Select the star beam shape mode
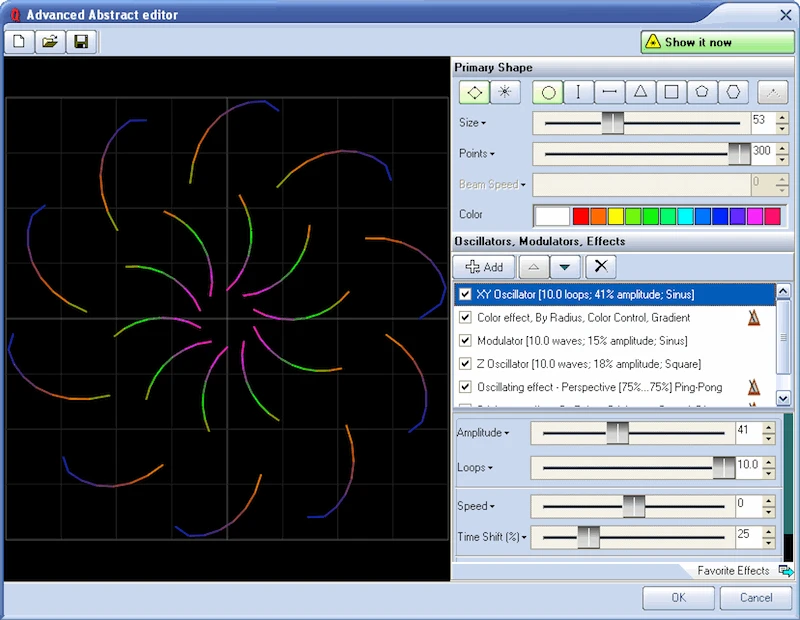The width and height of the screenshot is (800, 620). pos(505,92)
